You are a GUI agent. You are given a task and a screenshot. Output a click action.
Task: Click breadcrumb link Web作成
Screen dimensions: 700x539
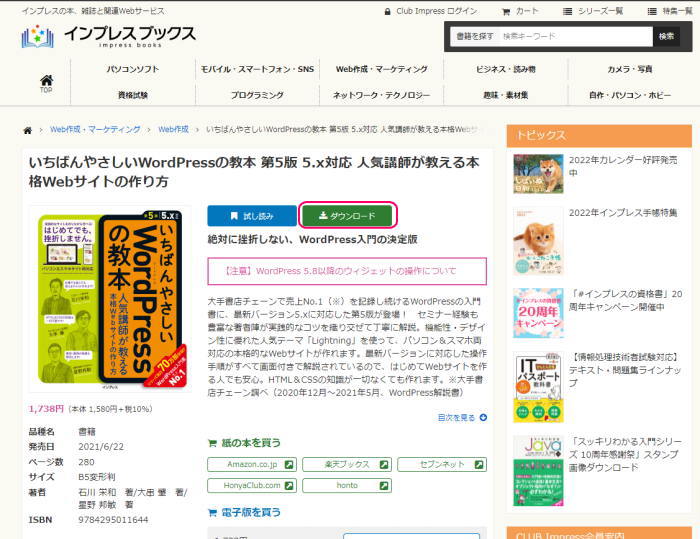pyautogui.click(x=173, y=130)
